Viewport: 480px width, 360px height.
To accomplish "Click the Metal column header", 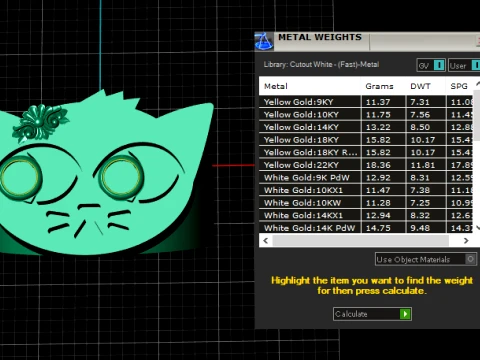I will coord(309,86).
